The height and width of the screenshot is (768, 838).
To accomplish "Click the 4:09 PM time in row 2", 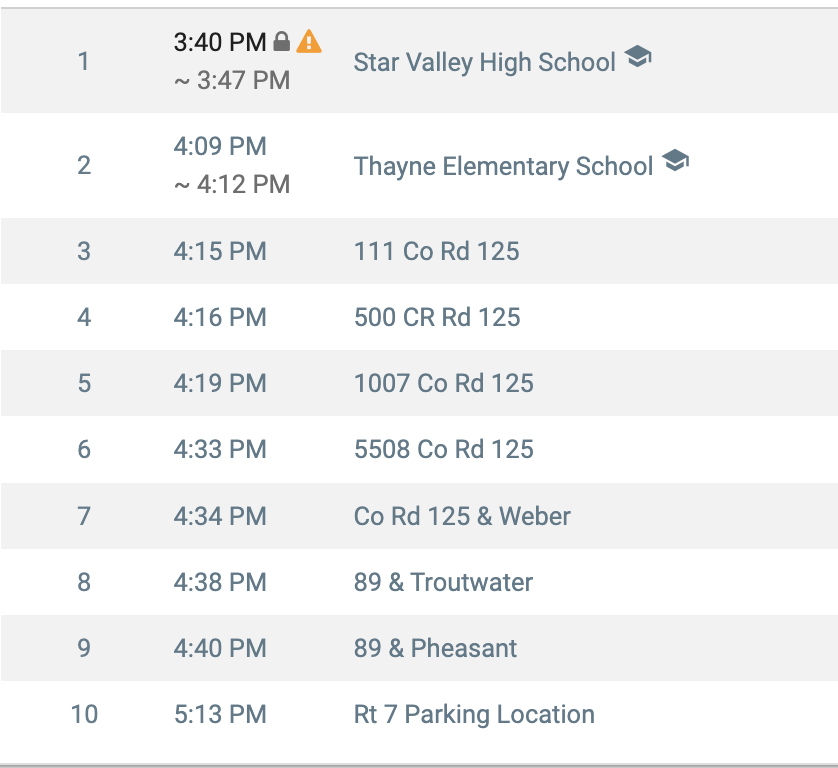I will [x=220, y=146].
